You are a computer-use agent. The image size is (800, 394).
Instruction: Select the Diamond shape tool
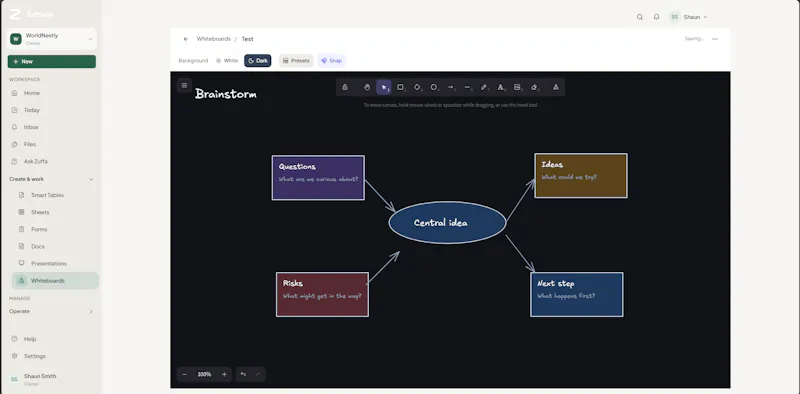point(417,87)
